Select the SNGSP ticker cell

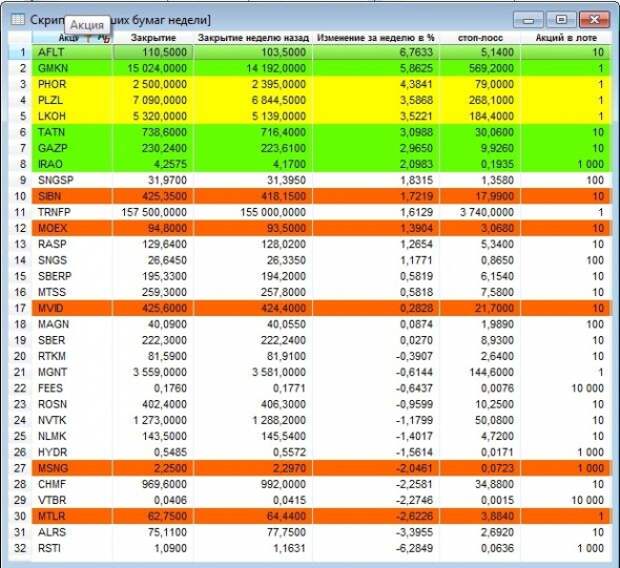72,180
